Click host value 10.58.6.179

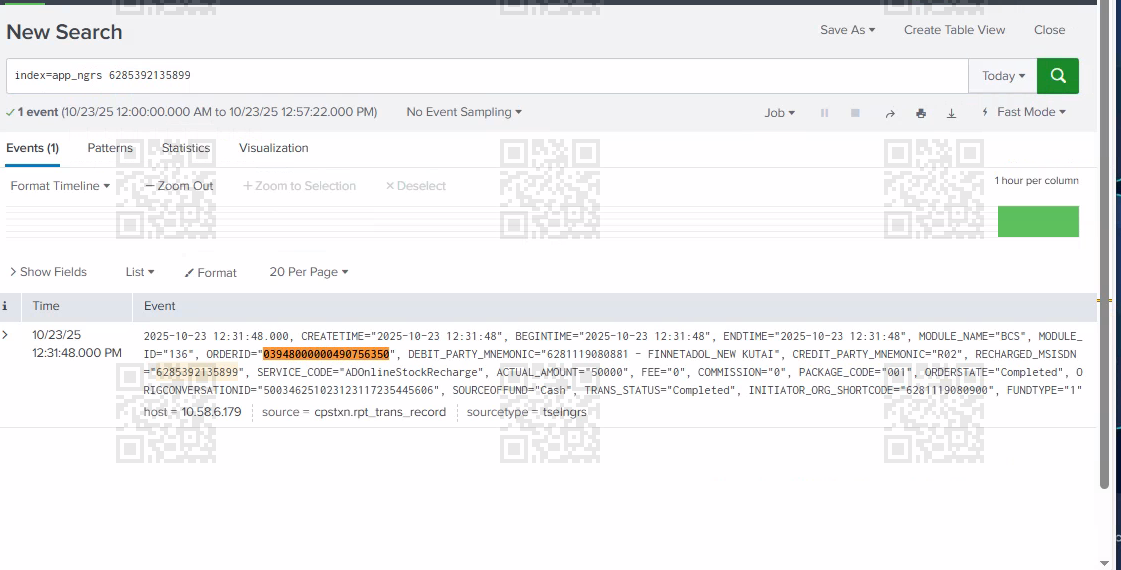point(211,412)
